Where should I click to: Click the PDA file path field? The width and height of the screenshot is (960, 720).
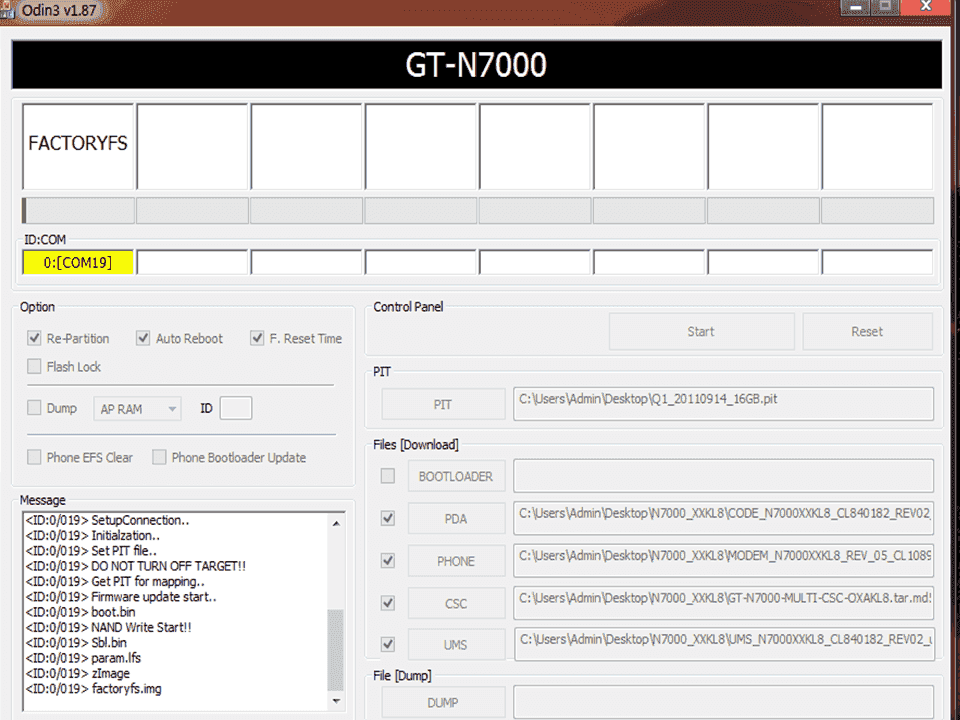[x=724, y=518]
